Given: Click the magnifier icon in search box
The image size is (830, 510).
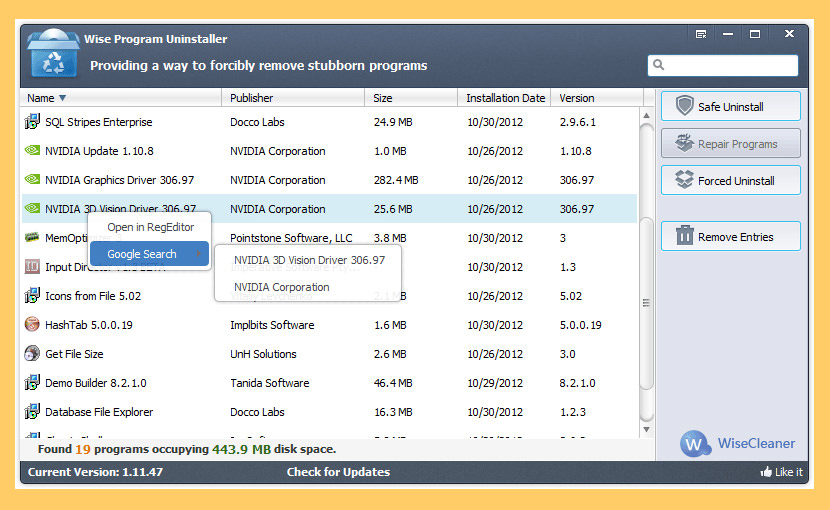Looking at the screenshot, I should pyautogui.click(x=658, y=65).
